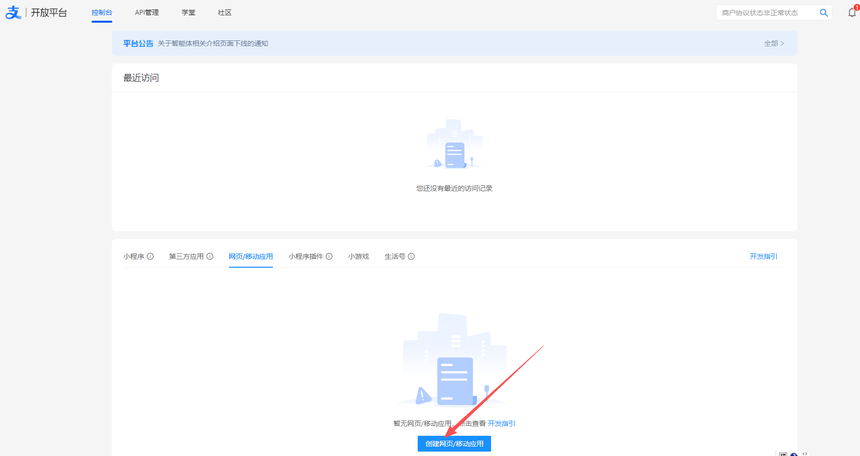Image resolution: width=860 pixels, height=456 pixels.
Task: Switch to the 小游戏 tab
Action: (x=358, y=257)
